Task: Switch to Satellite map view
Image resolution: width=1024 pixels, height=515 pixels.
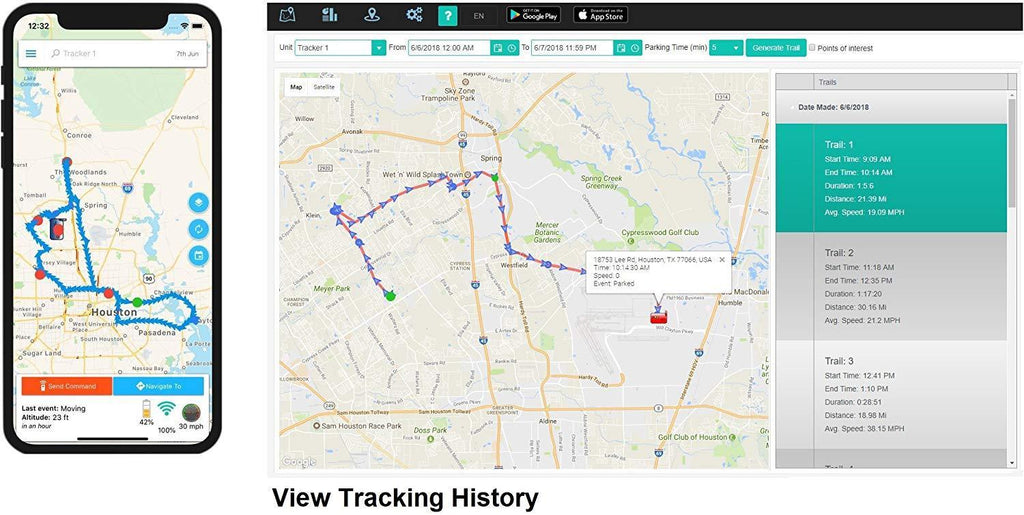Action: point(324,87)
